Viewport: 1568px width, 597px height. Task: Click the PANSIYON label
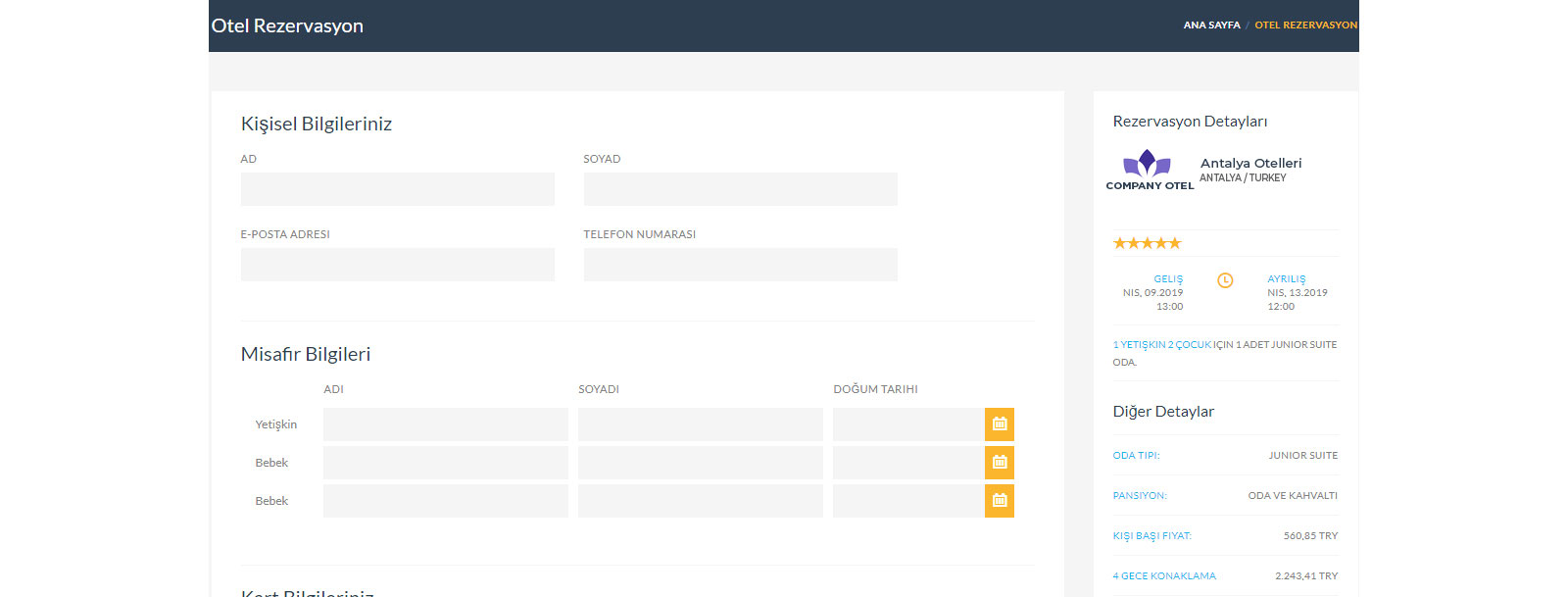(x=1140, y=496)
